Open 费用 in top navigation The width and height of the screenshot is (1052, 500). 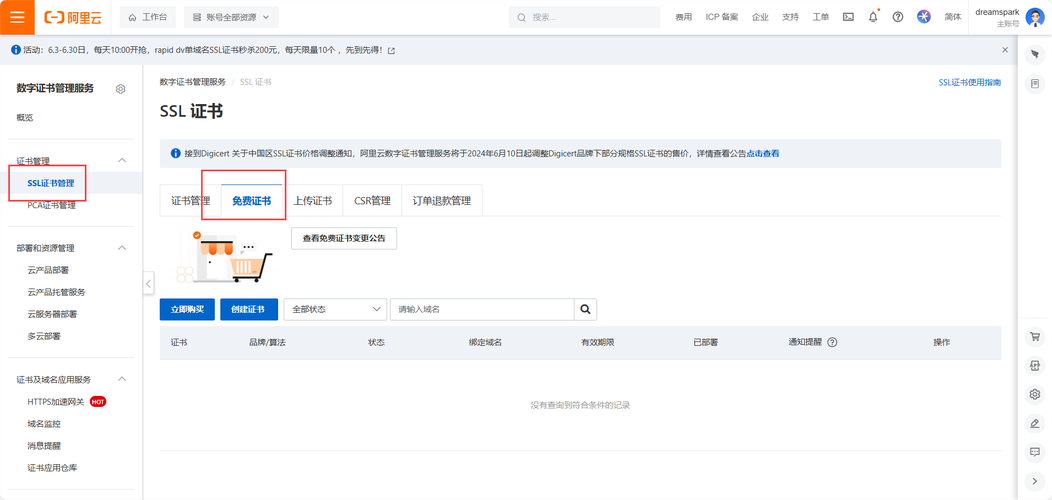click(684, 17)
